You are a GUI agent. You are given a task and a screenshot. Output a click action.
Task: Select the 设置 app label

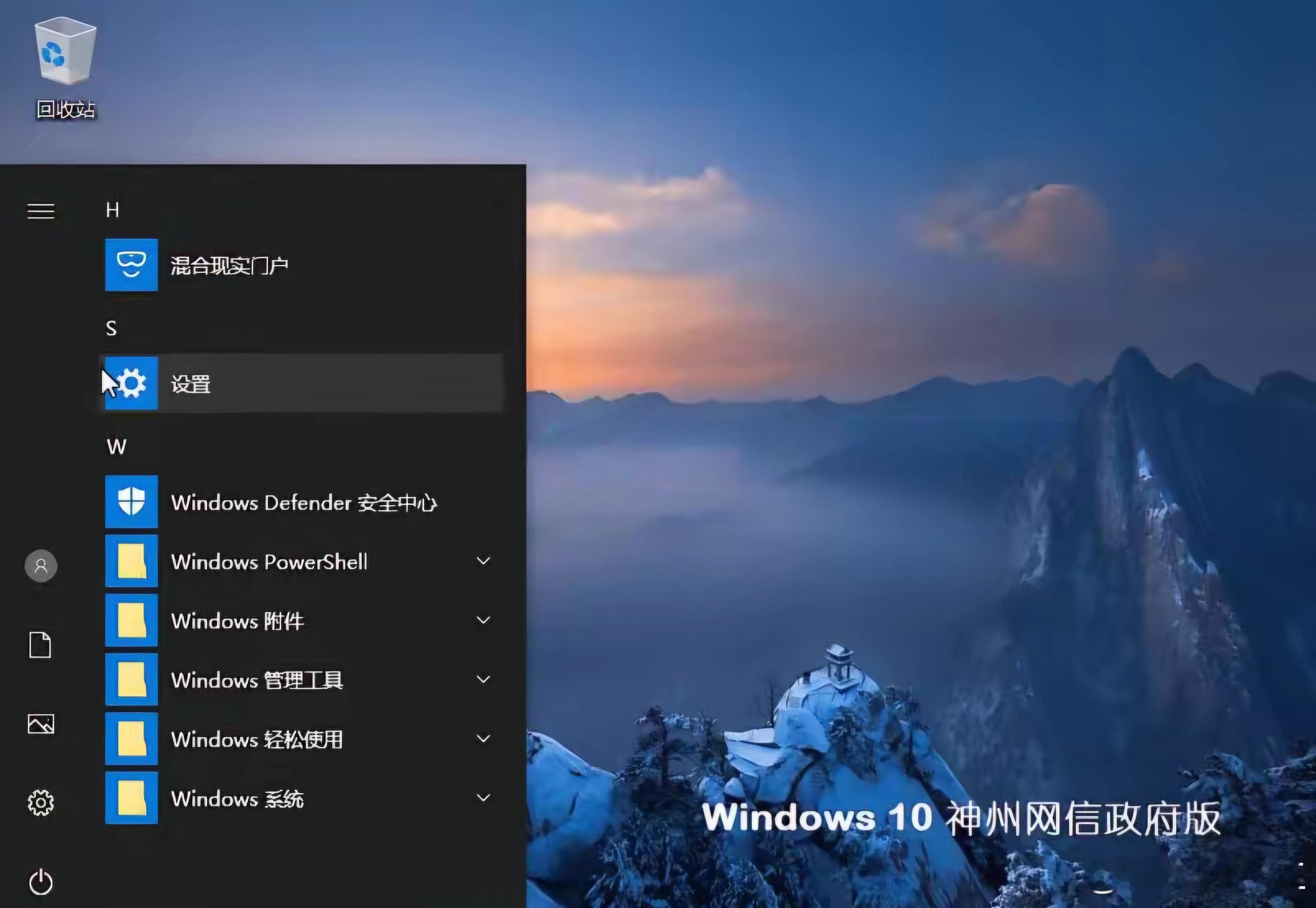tap(190, 384)
